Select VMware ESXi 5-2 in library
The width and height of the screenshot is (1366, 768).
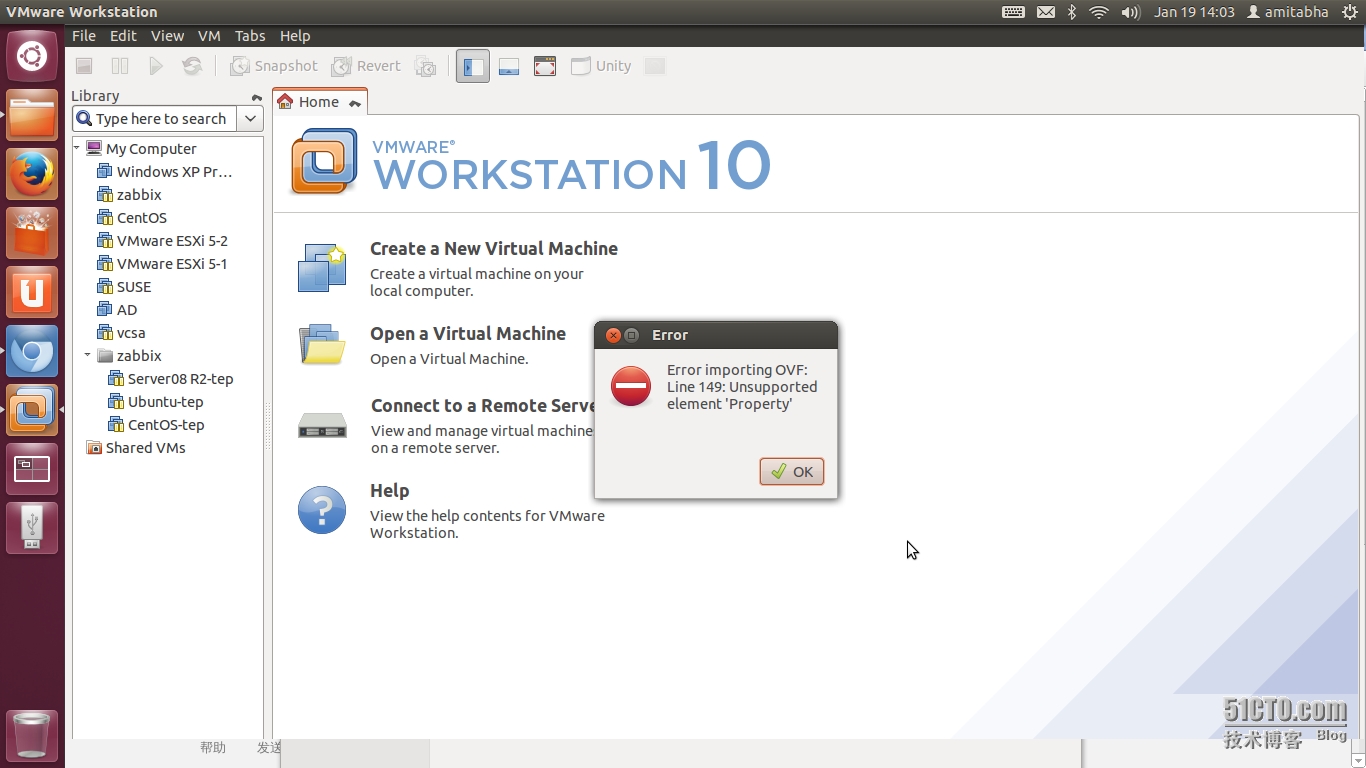click(x=162, y=240)
